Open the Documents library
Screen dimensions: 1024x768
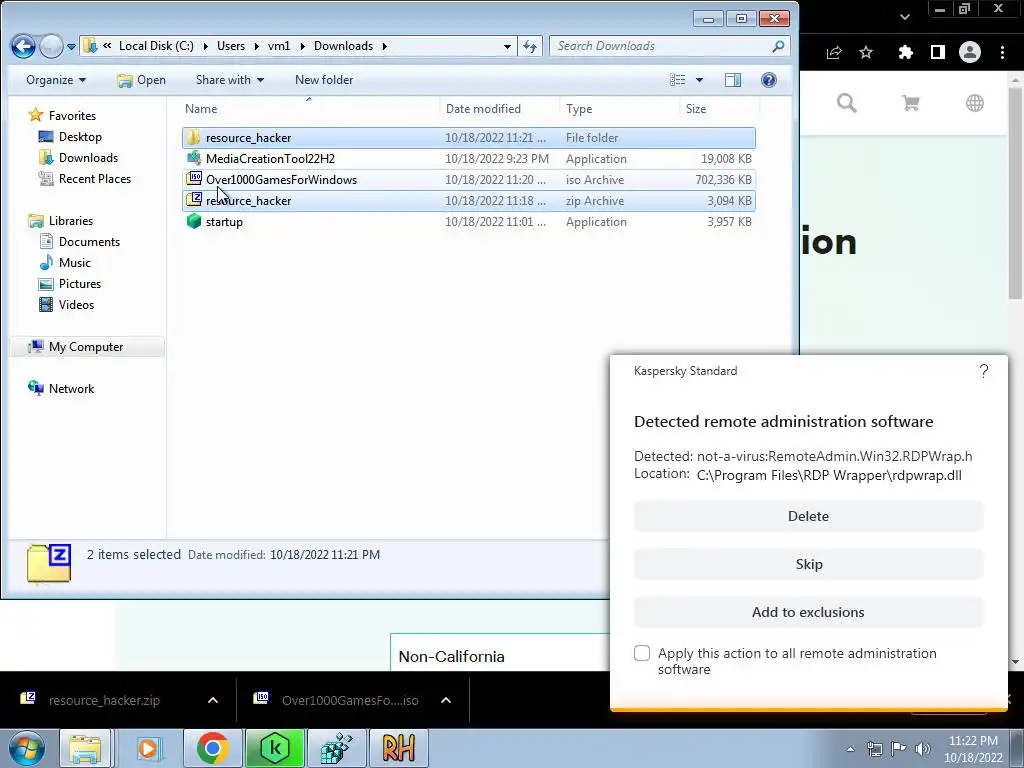pyautogui.click(x=80, y=242)
